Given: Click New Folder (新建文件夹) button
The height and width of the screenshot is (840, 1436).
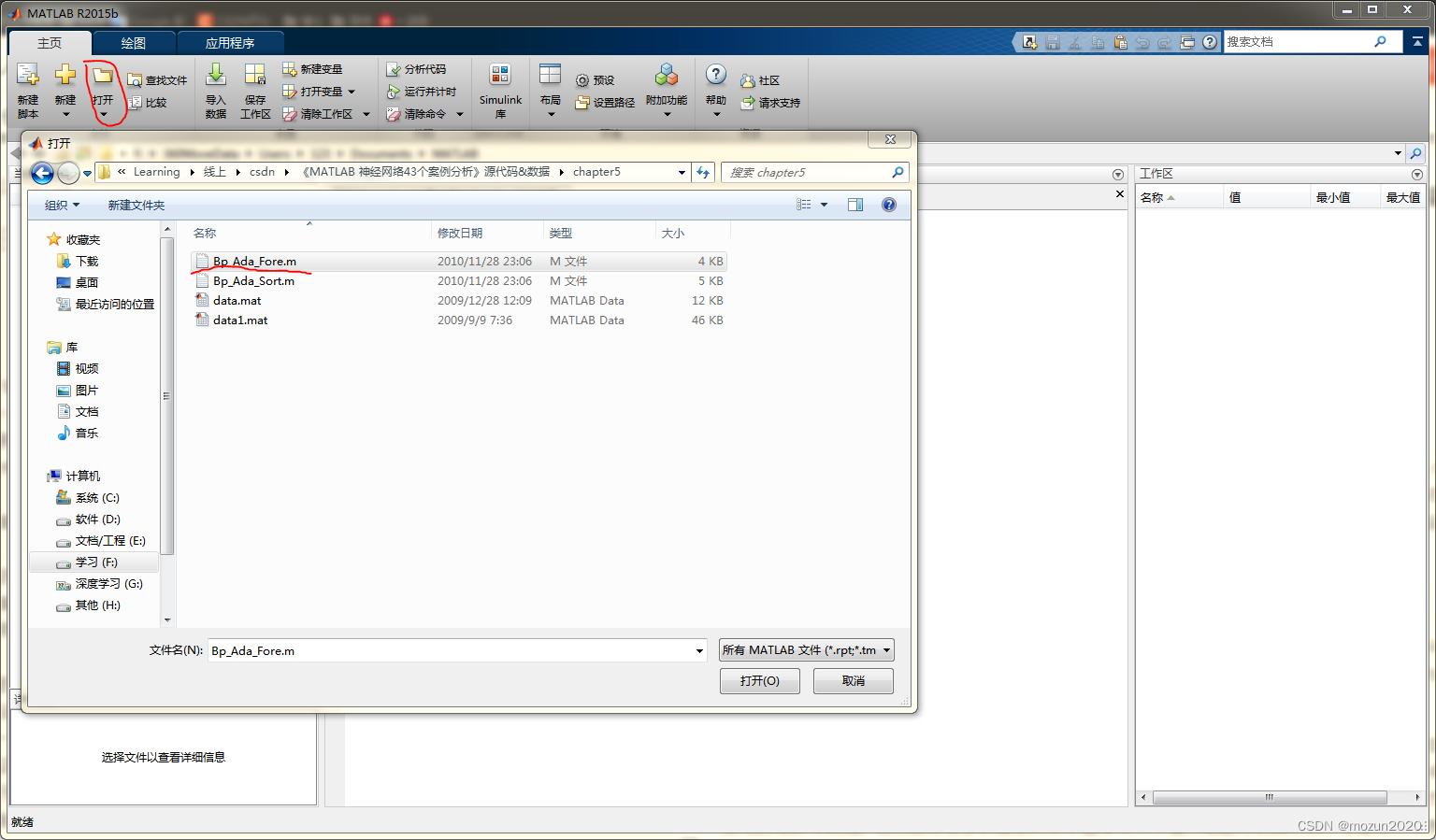Looking at the screenshot, I should coord(136,206).
